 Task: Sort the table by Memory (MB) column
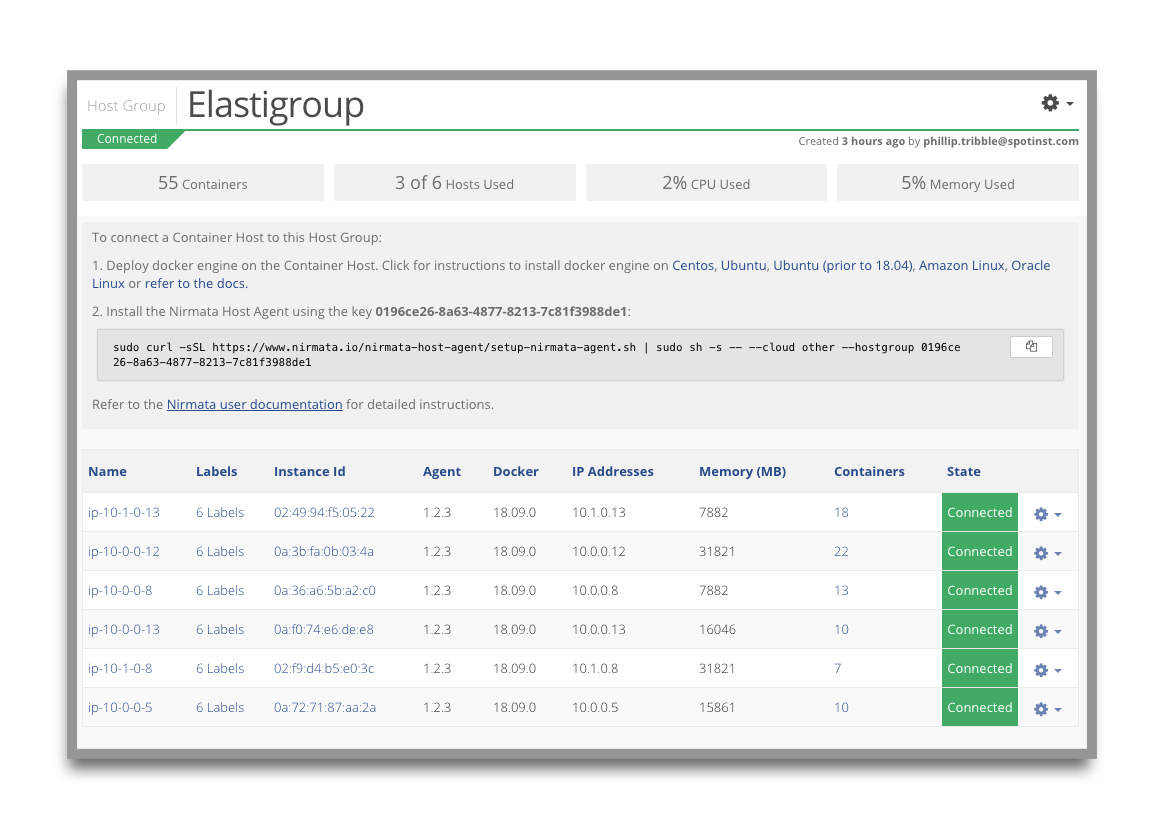(742, 471)
